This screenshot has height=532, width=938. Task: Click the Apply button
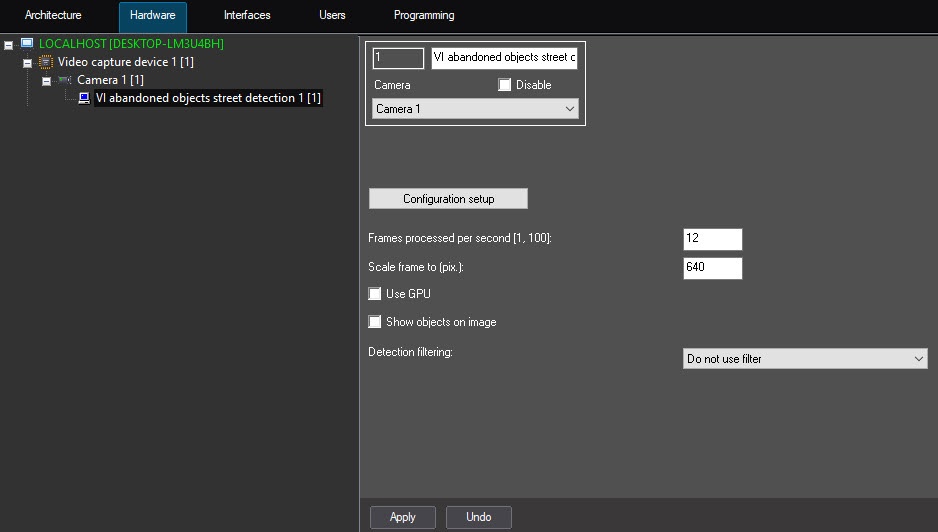pos(402,517)
